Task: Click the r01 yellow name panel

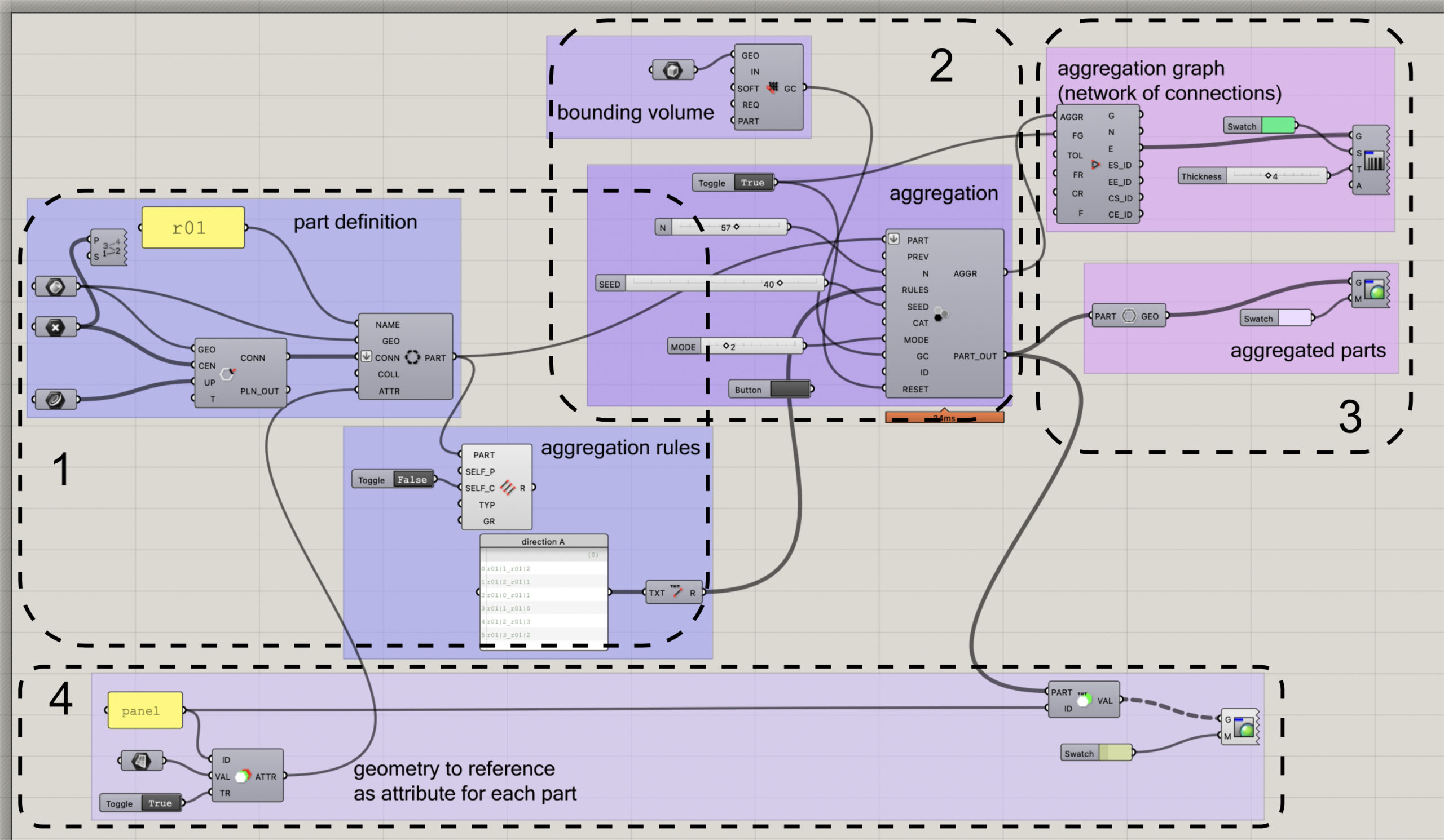Action: point(193,228)
